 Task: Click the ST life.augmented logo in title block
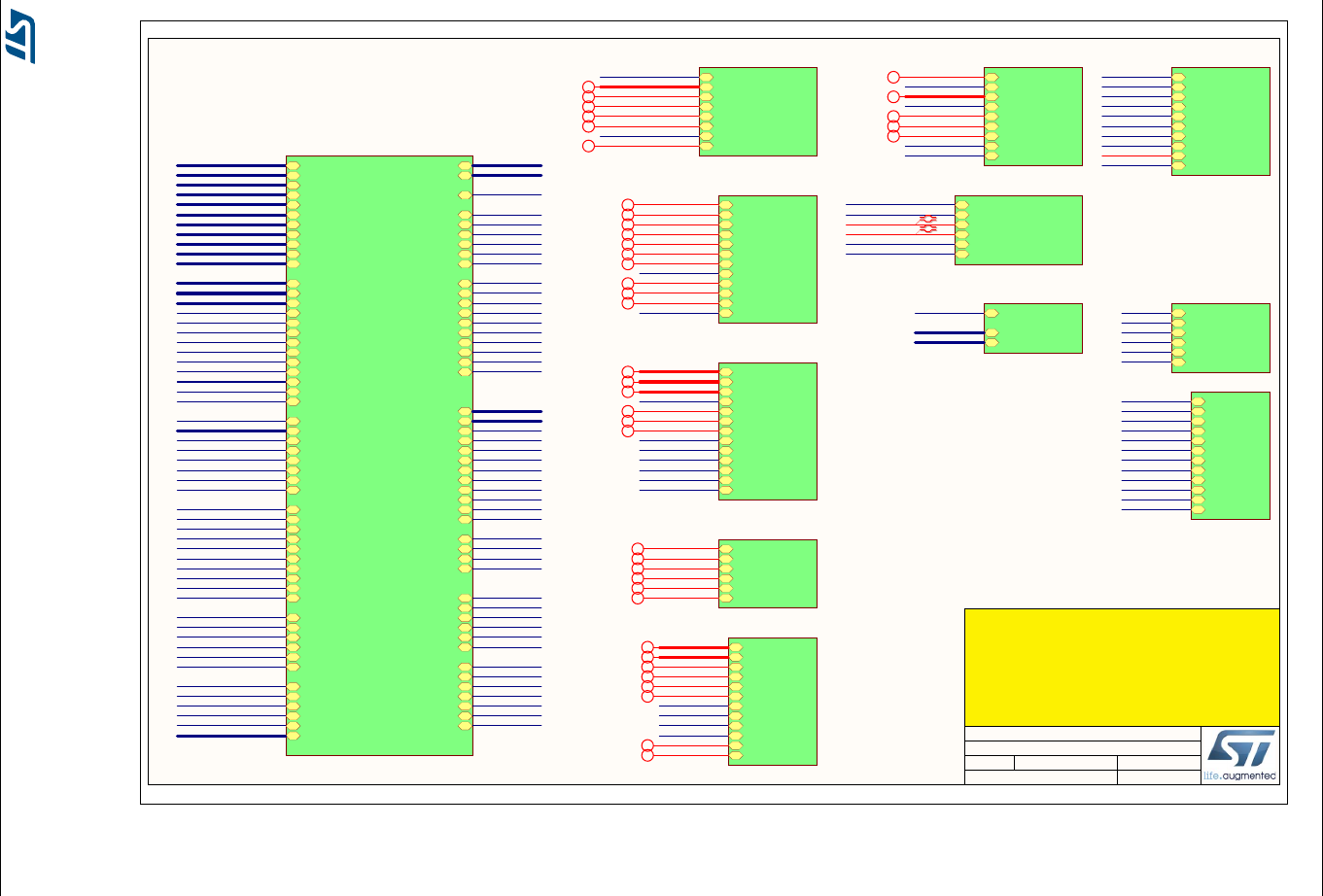coord(1239,755)
